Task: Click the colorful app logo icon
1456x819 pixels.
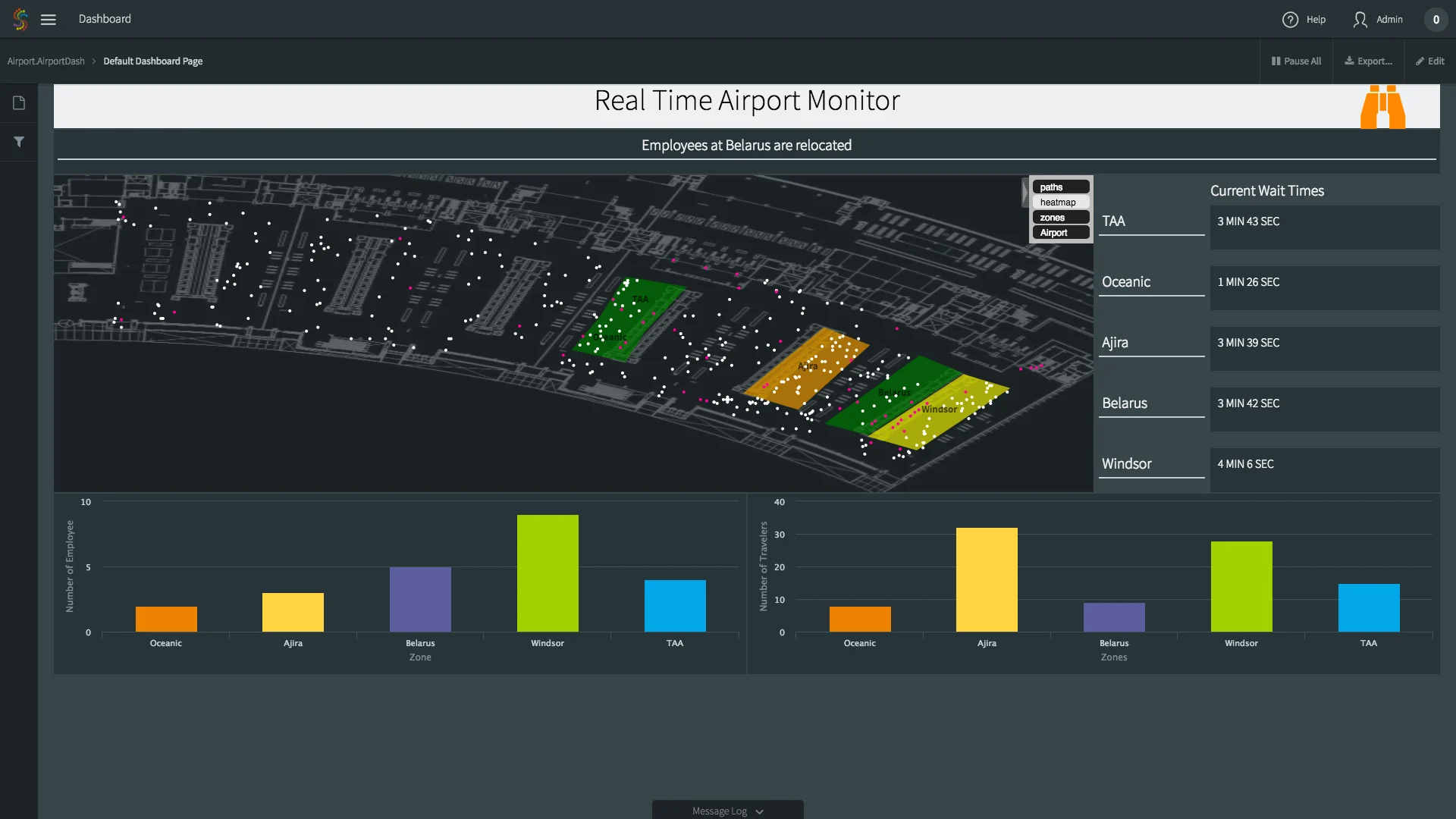Action: click(20, 20)
